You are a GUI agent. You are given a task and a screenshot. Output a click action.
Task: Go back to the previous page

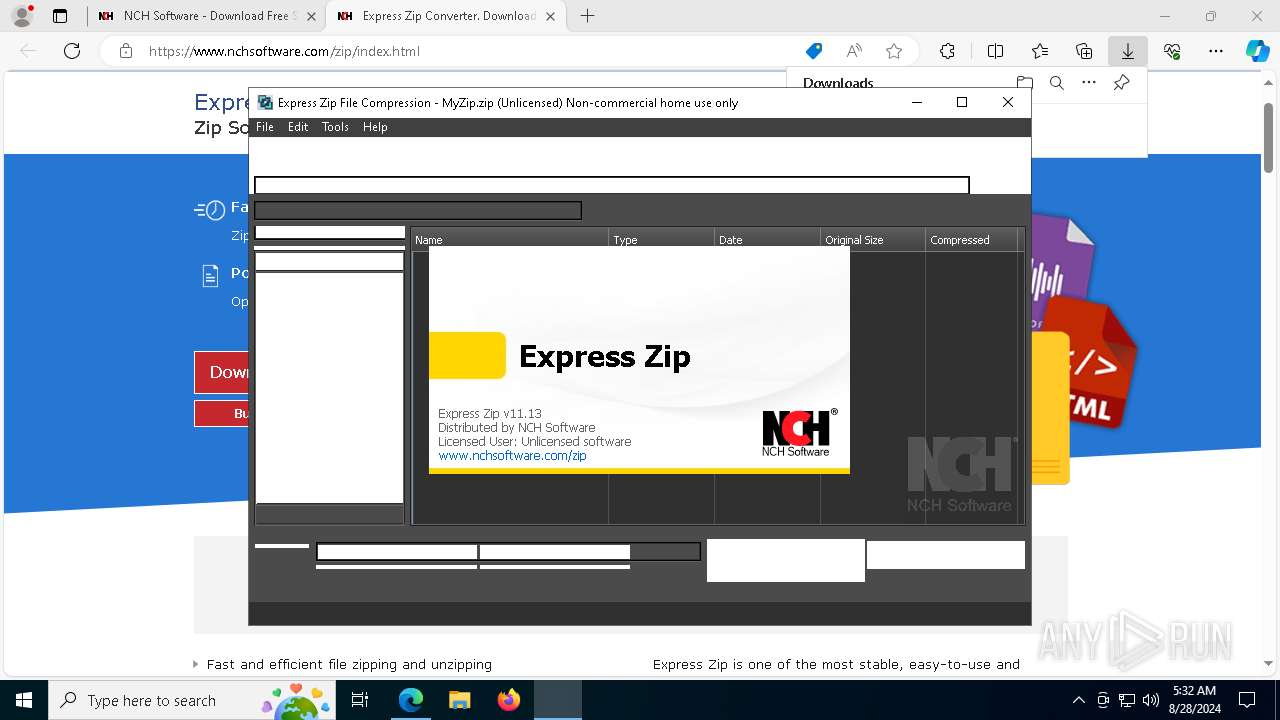click(28, 51)
